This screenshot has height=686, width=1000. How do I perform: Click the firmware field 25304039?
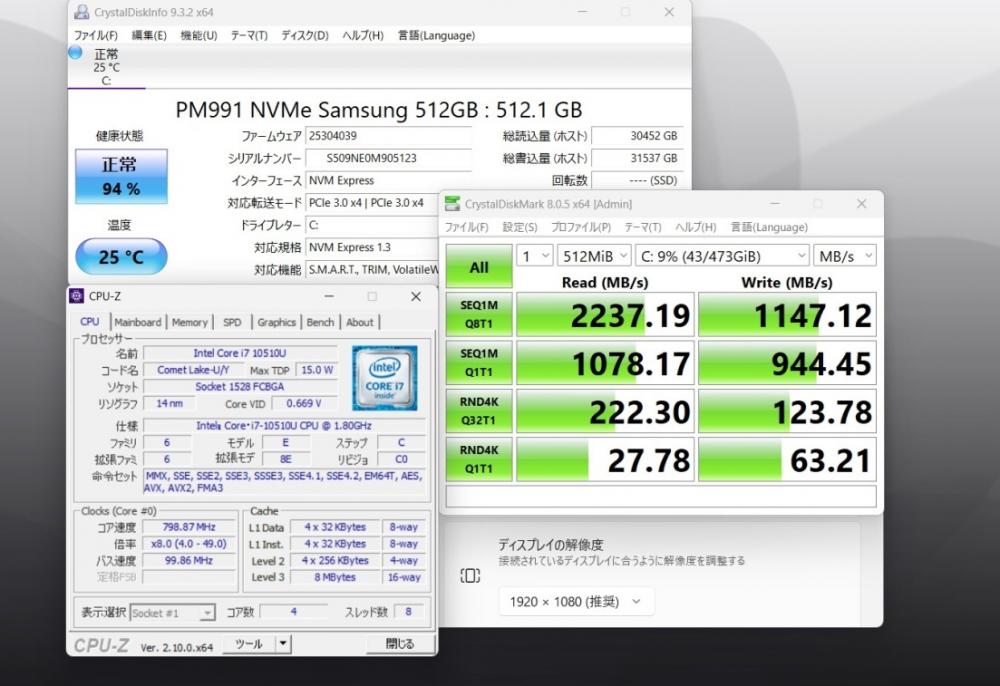pos(389,136)
